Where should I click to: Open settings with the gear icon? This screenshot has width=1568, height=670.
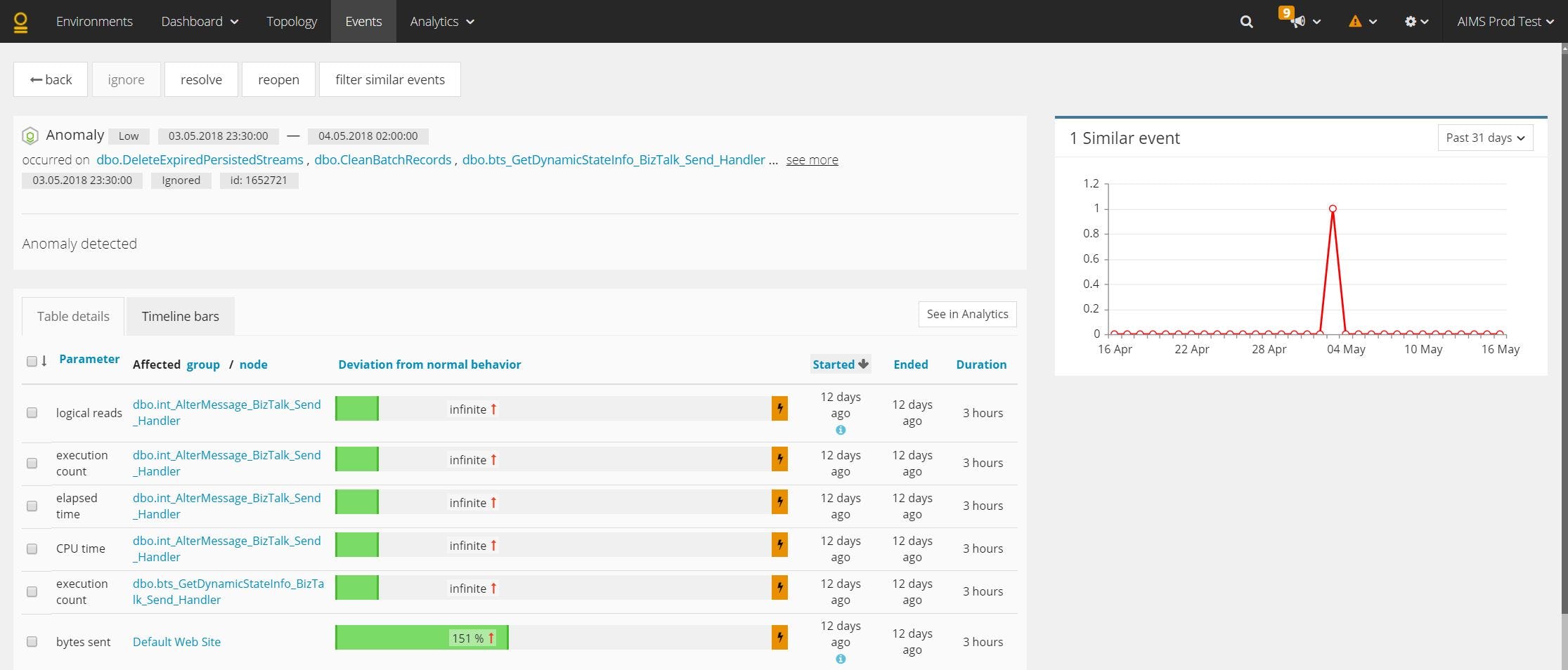click(x=1410, y=21)
